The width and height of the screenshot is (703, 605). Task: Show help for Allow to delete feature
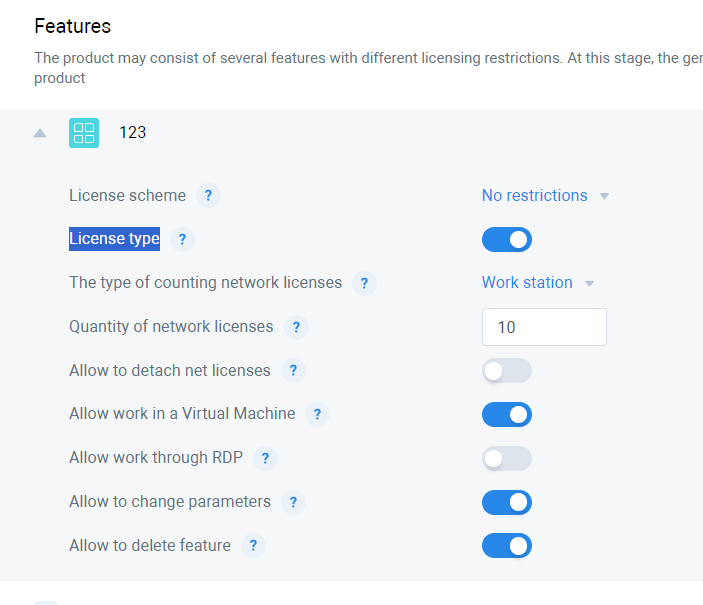click(253, 546)
